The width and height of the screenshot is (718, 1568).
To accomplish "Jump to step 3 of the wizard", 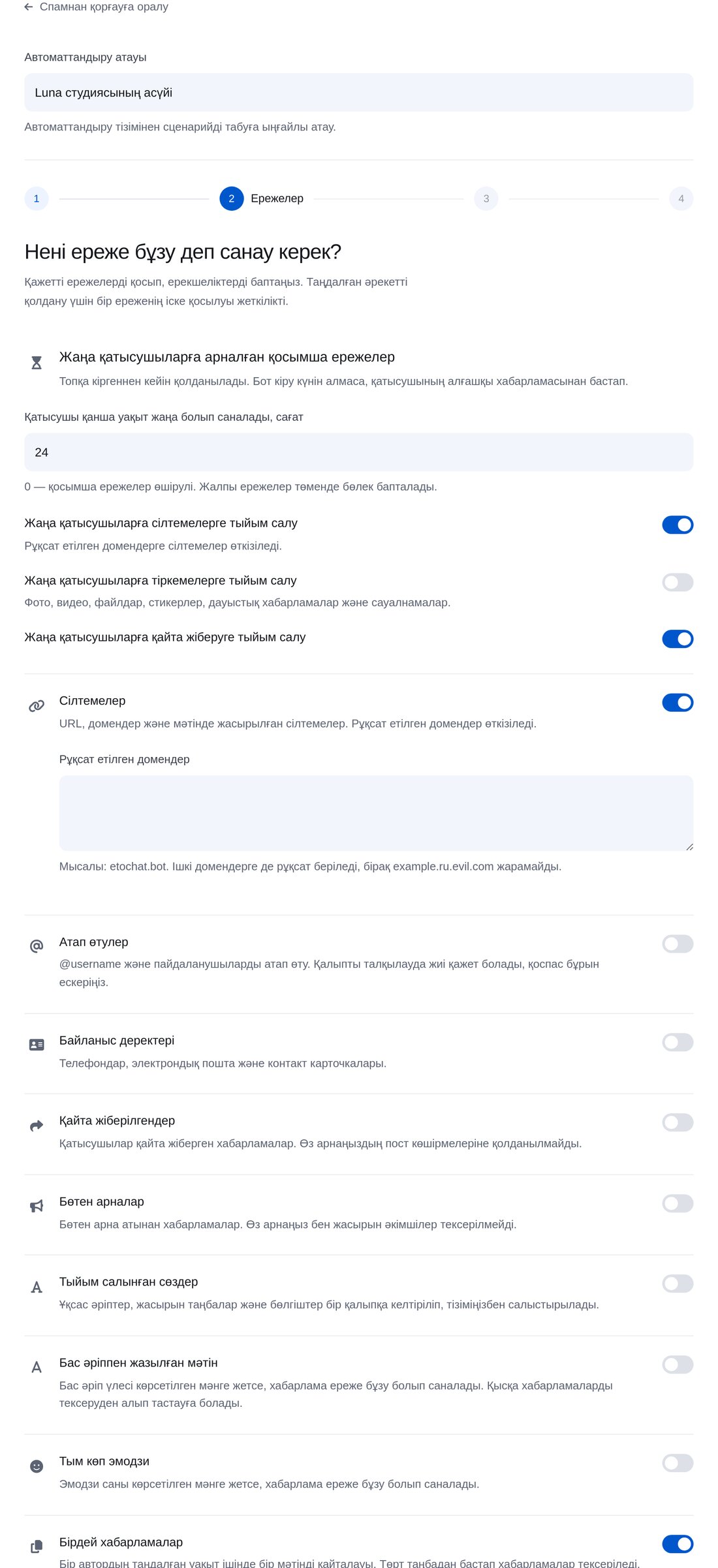I will pyautogui.click(x=486, y=198).
